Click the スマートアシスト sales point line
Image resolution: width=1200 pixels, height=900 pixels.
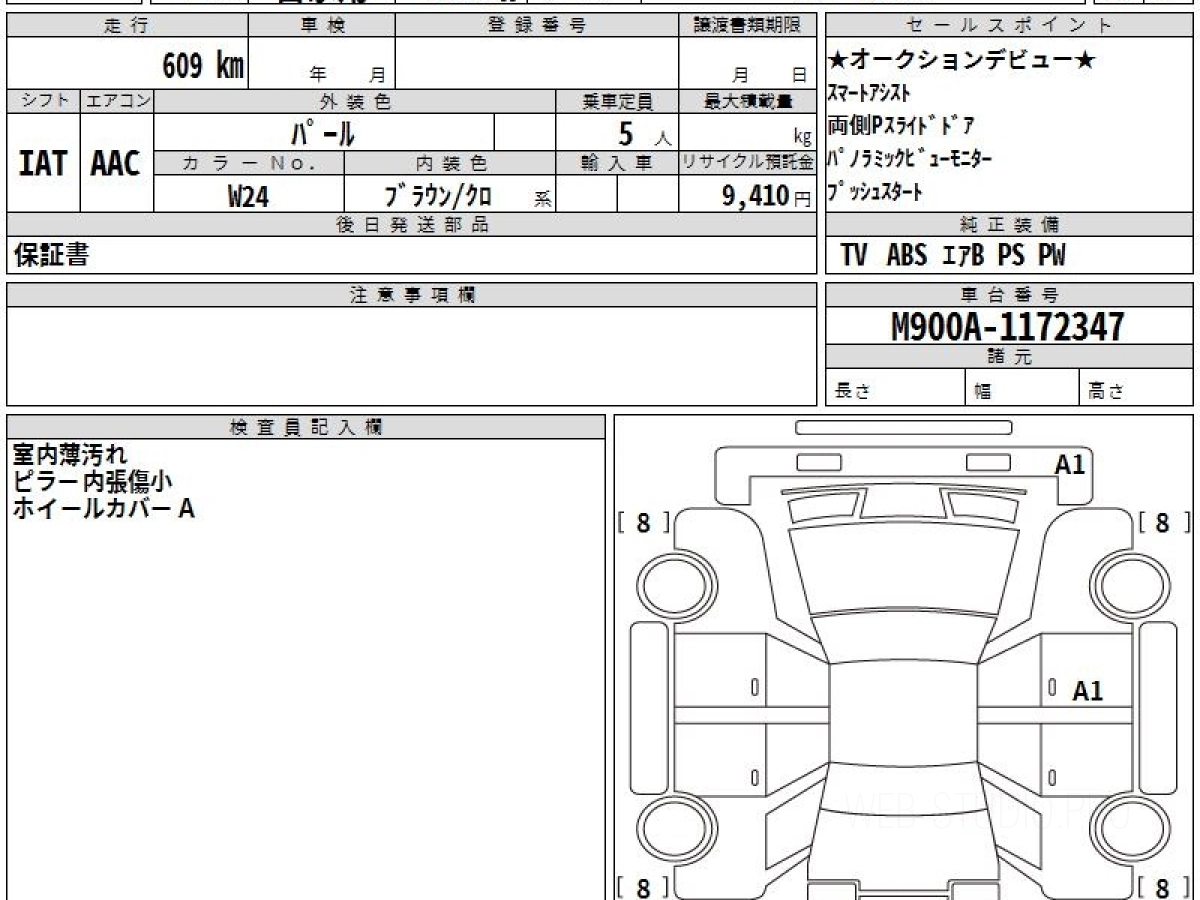(x=869, y=94)
